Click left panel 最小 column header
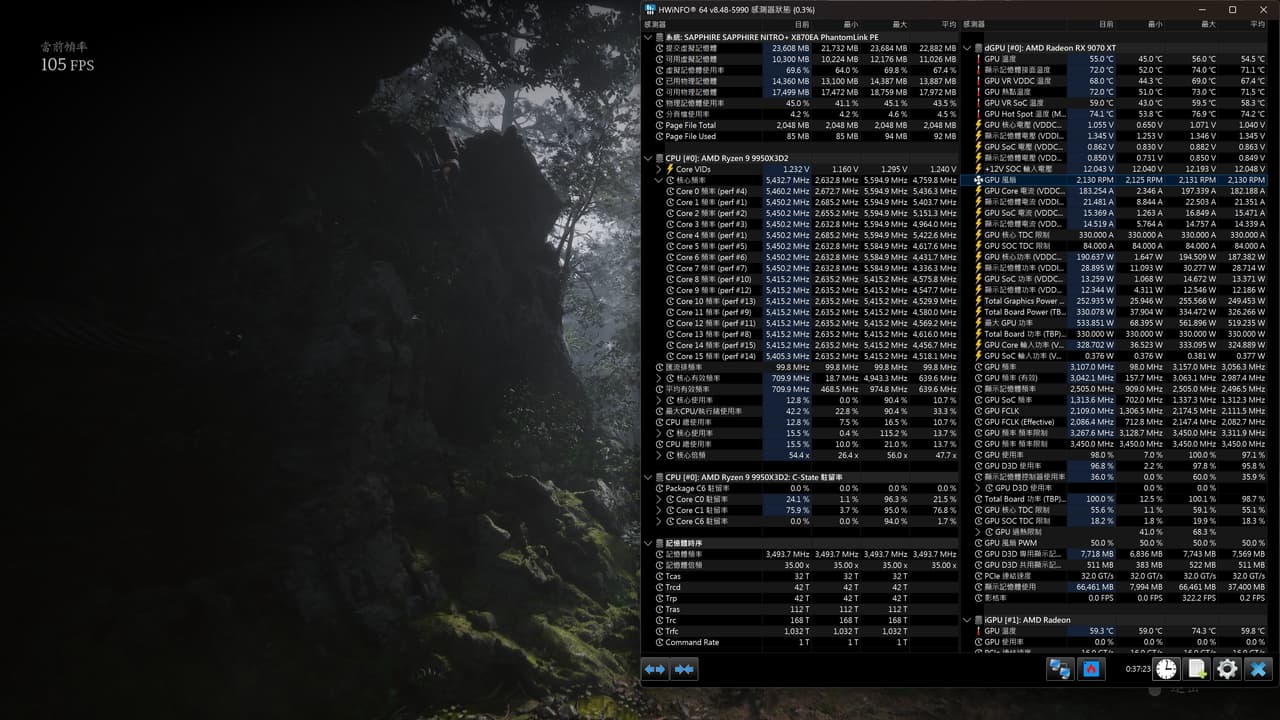 (x=850, y=24)
